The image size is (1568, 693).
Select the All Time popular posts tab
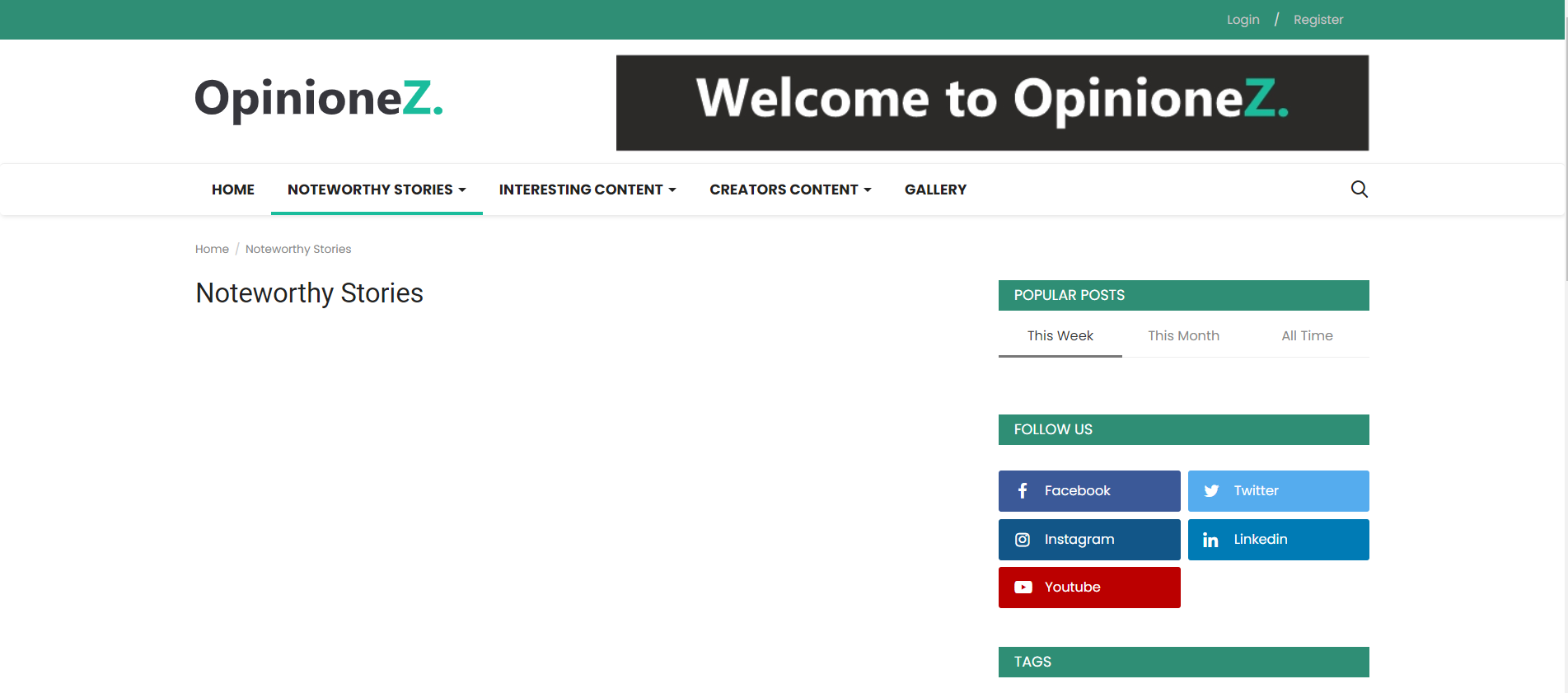pyautogui.click(x=1307, y=335)
